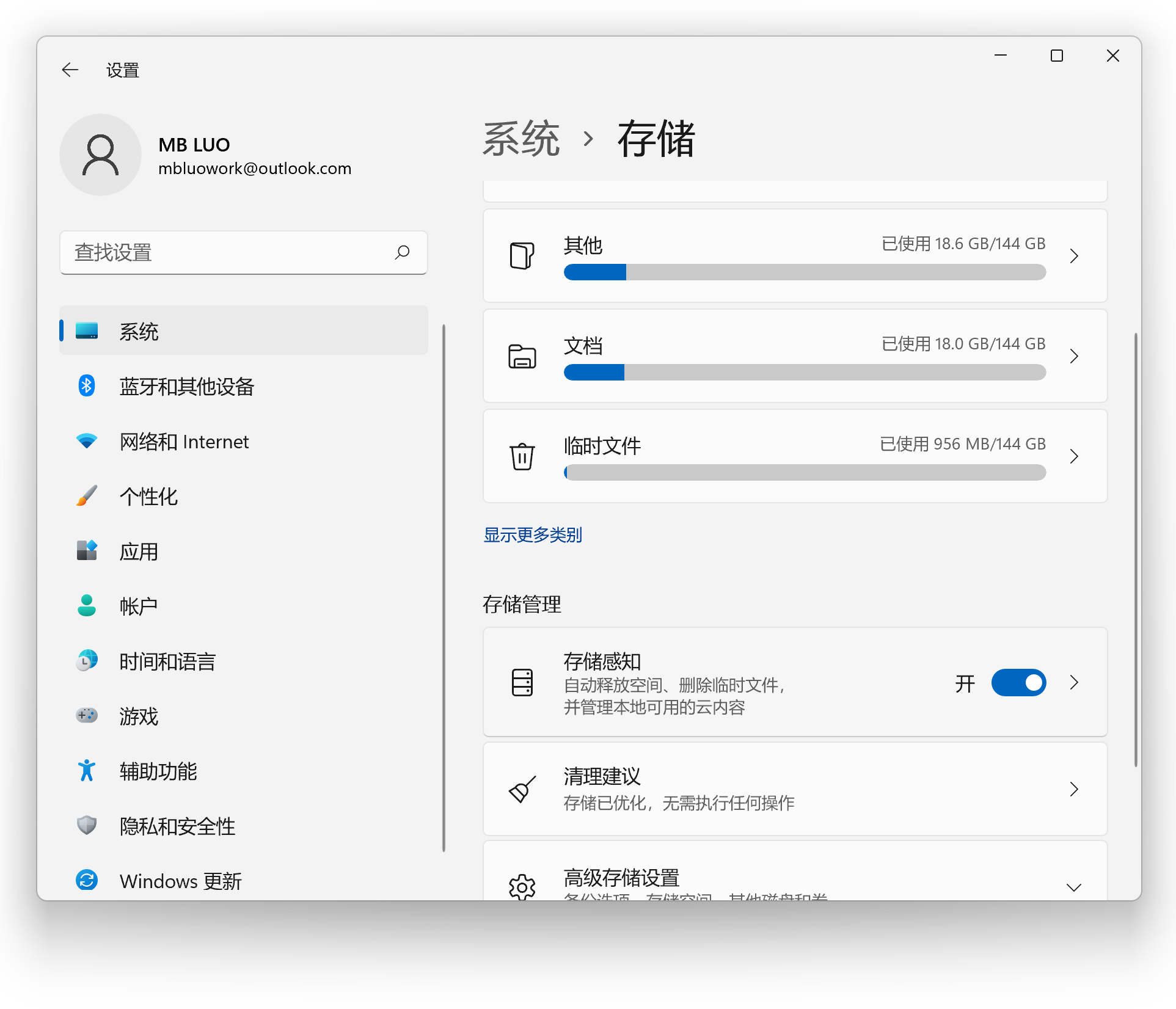Select 帐户 label in the sidebar

[x=139, y=606]
